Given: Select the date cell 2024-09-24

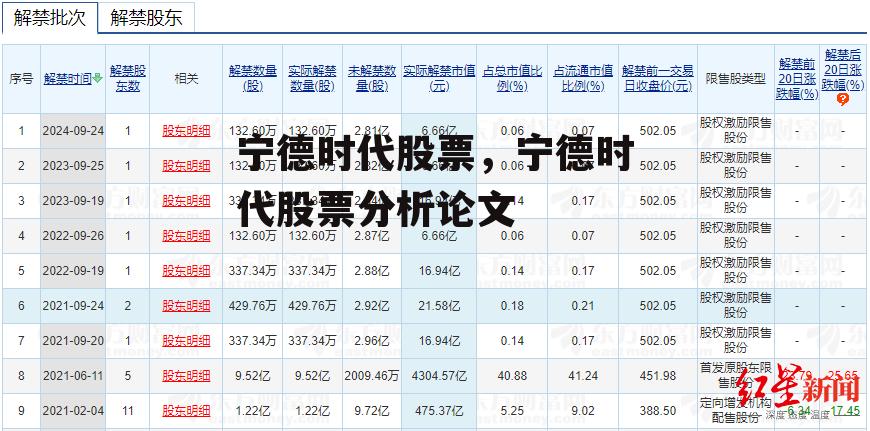Looking at the screenshot, I should tap(73, 131).
